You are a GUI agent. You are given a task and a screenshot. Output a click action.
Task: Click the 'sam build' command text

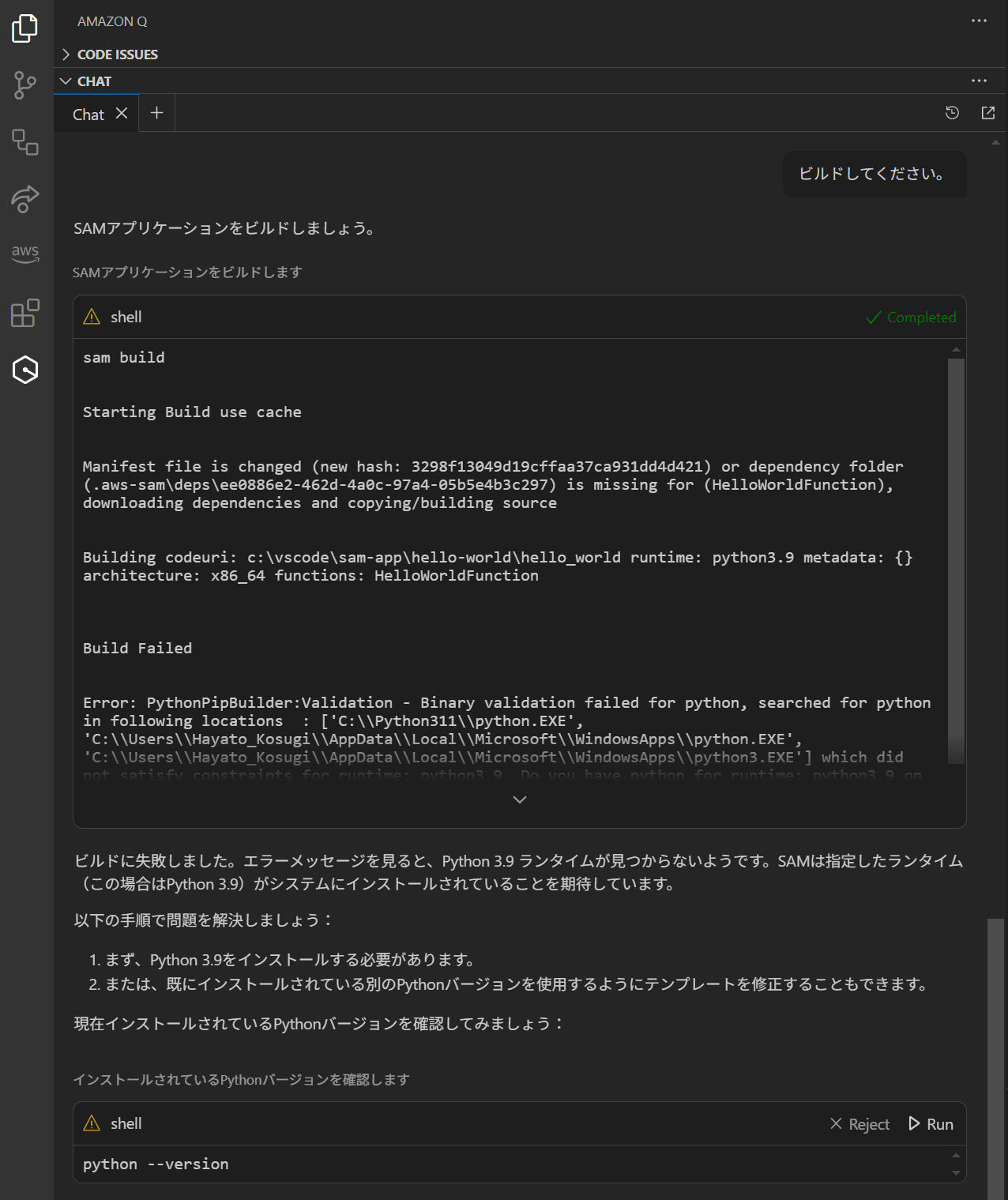(x=124, y=358)
